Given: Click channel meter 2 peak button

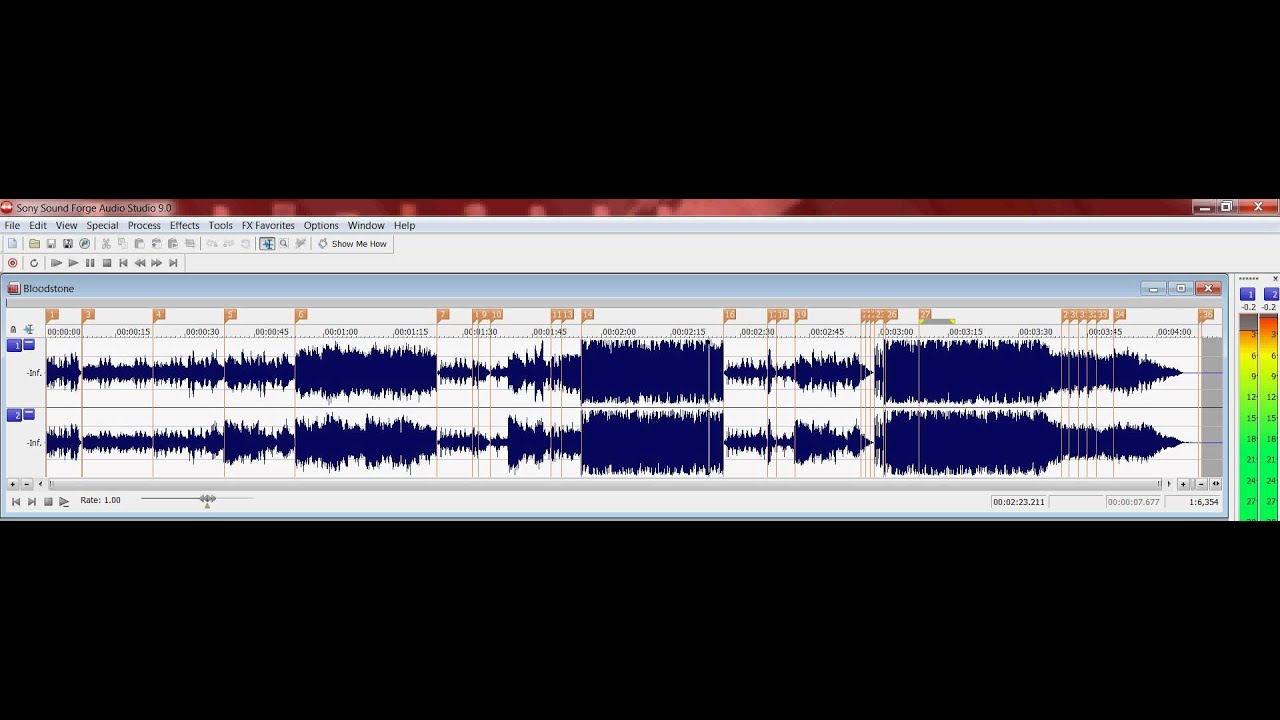Looking at the screenshot, I should (1272, 294).
